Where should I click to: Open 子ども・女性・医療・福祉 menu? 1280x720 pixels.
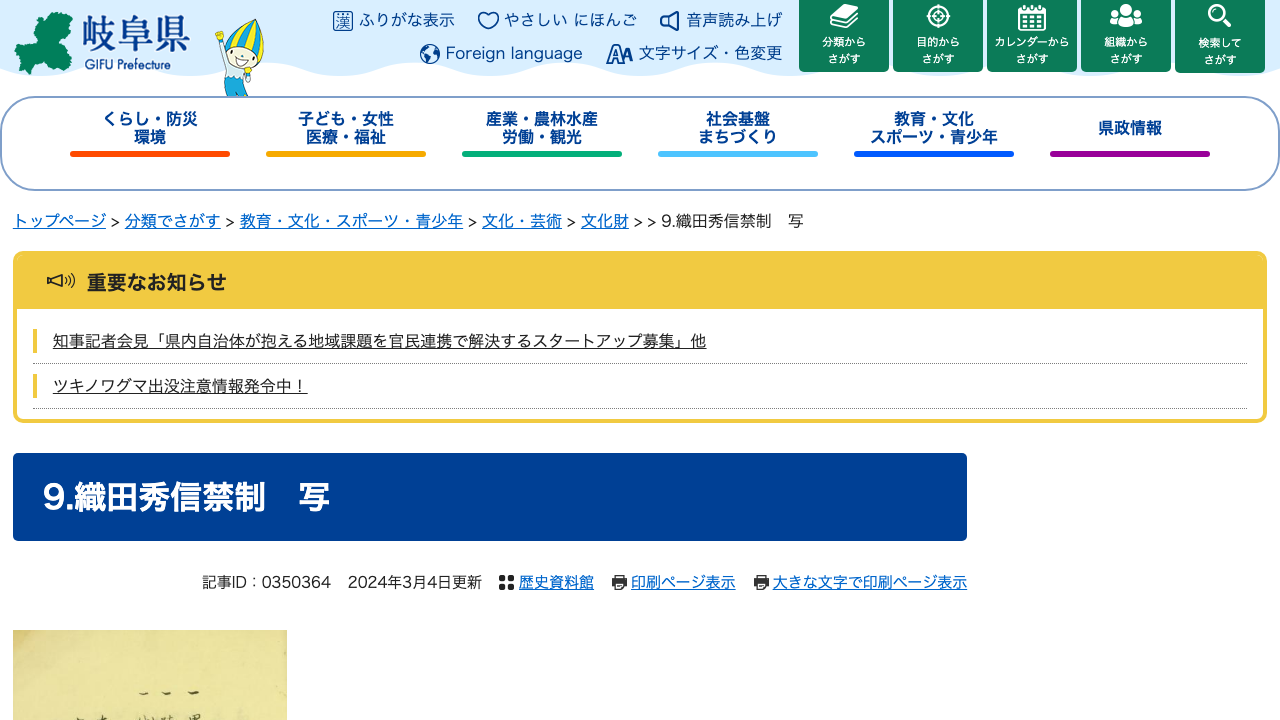click(346, 132)
